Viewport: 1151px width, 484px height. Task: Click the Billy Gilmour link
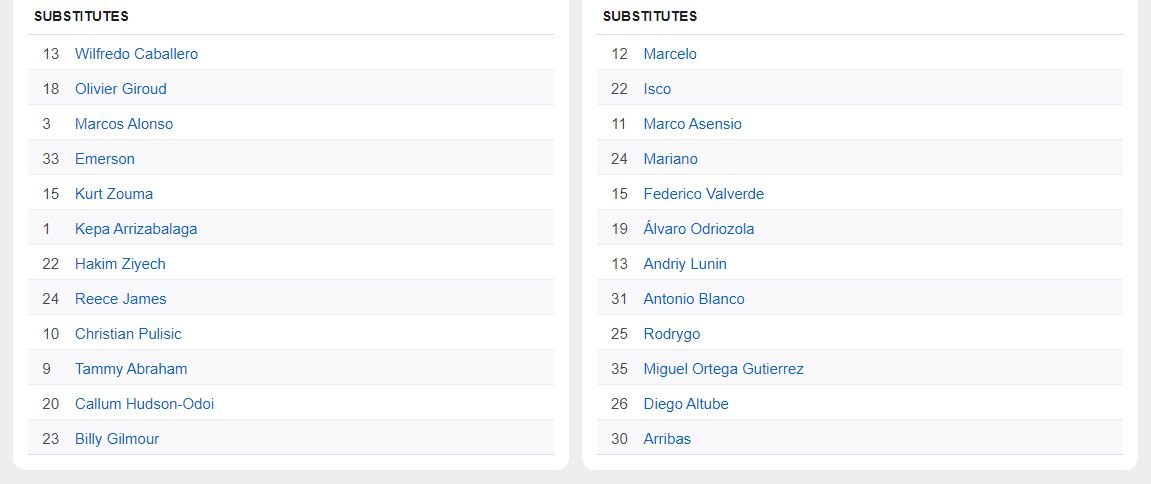[x=116, y=439]
